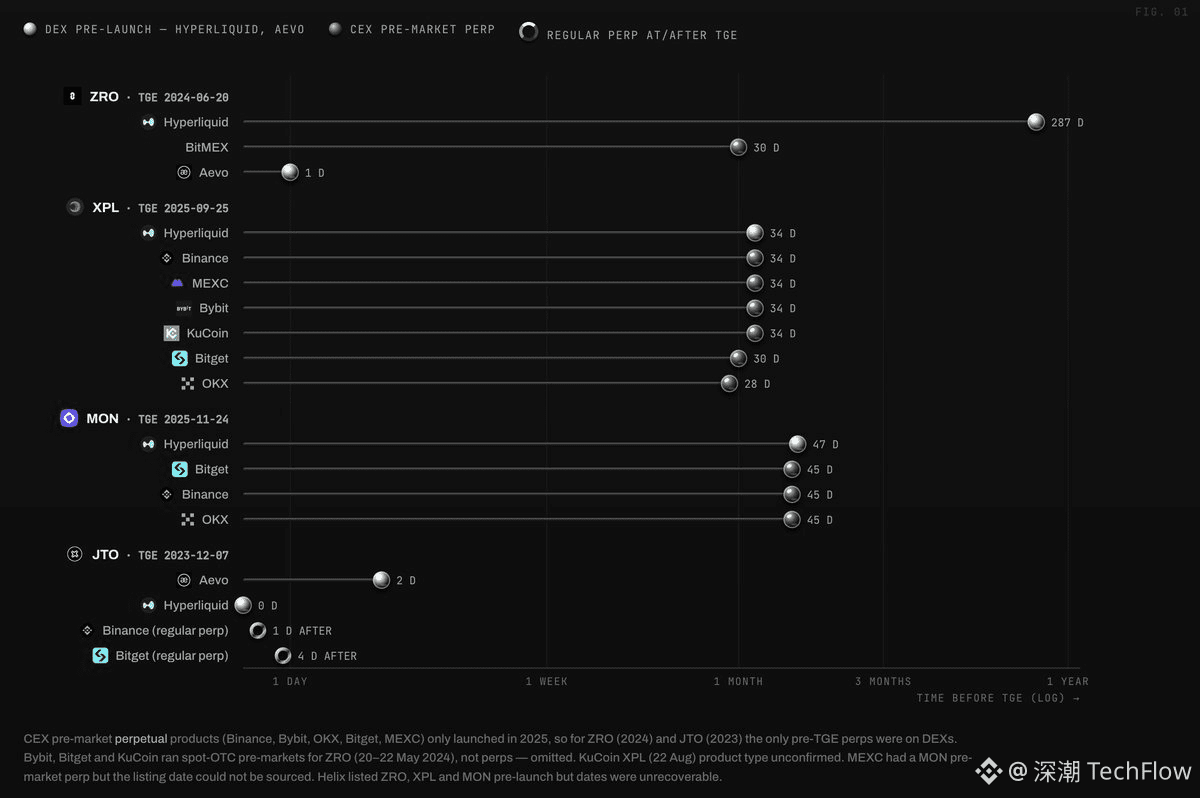Click highlighted word 'perpetual' in footnote
This screenshot has width=1200, height=798.
click(x=141, y=739)
